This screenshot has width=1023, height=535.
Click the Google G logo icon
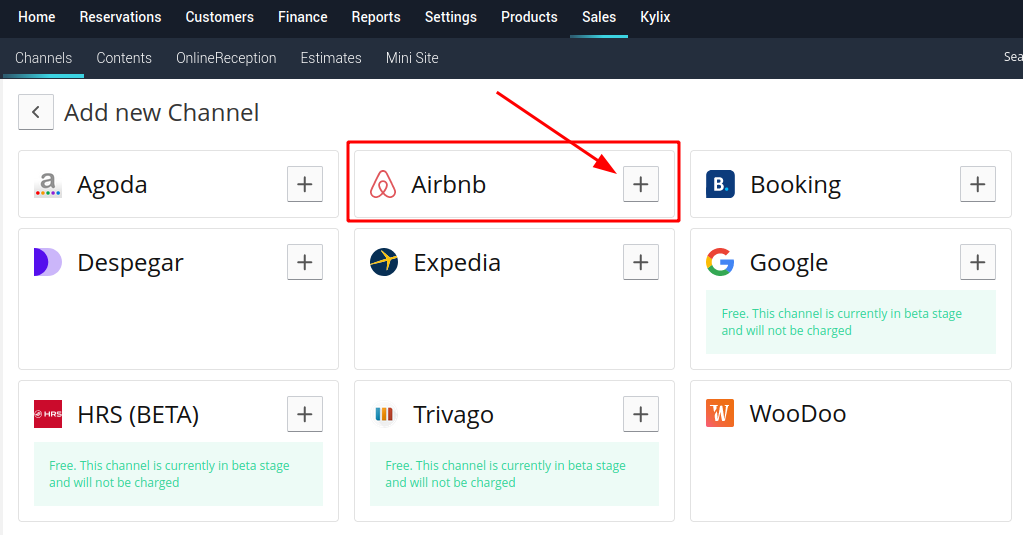[x=720, y=262]
